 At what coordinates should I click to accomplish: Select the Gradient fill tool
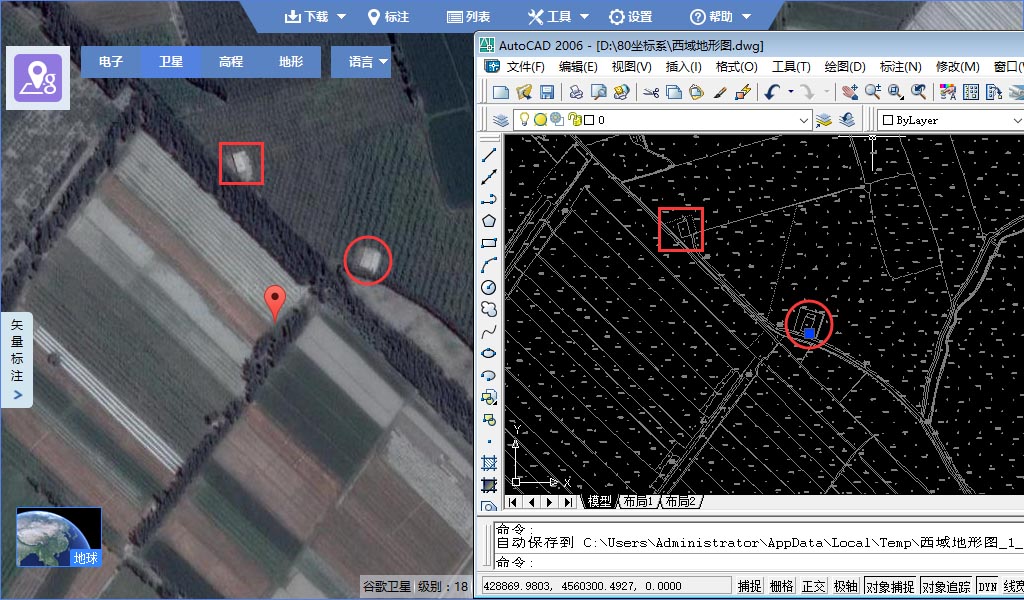pos(489,485)
